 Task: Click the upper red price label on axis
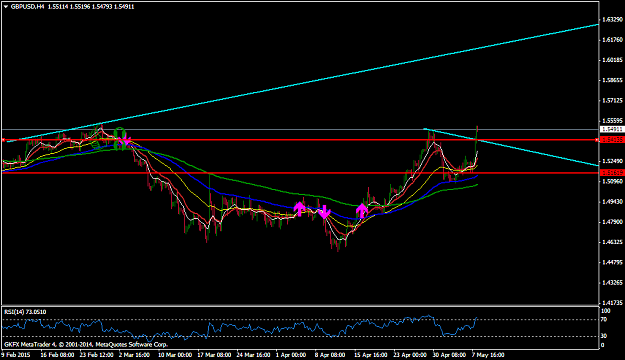(x=612, y=140)
